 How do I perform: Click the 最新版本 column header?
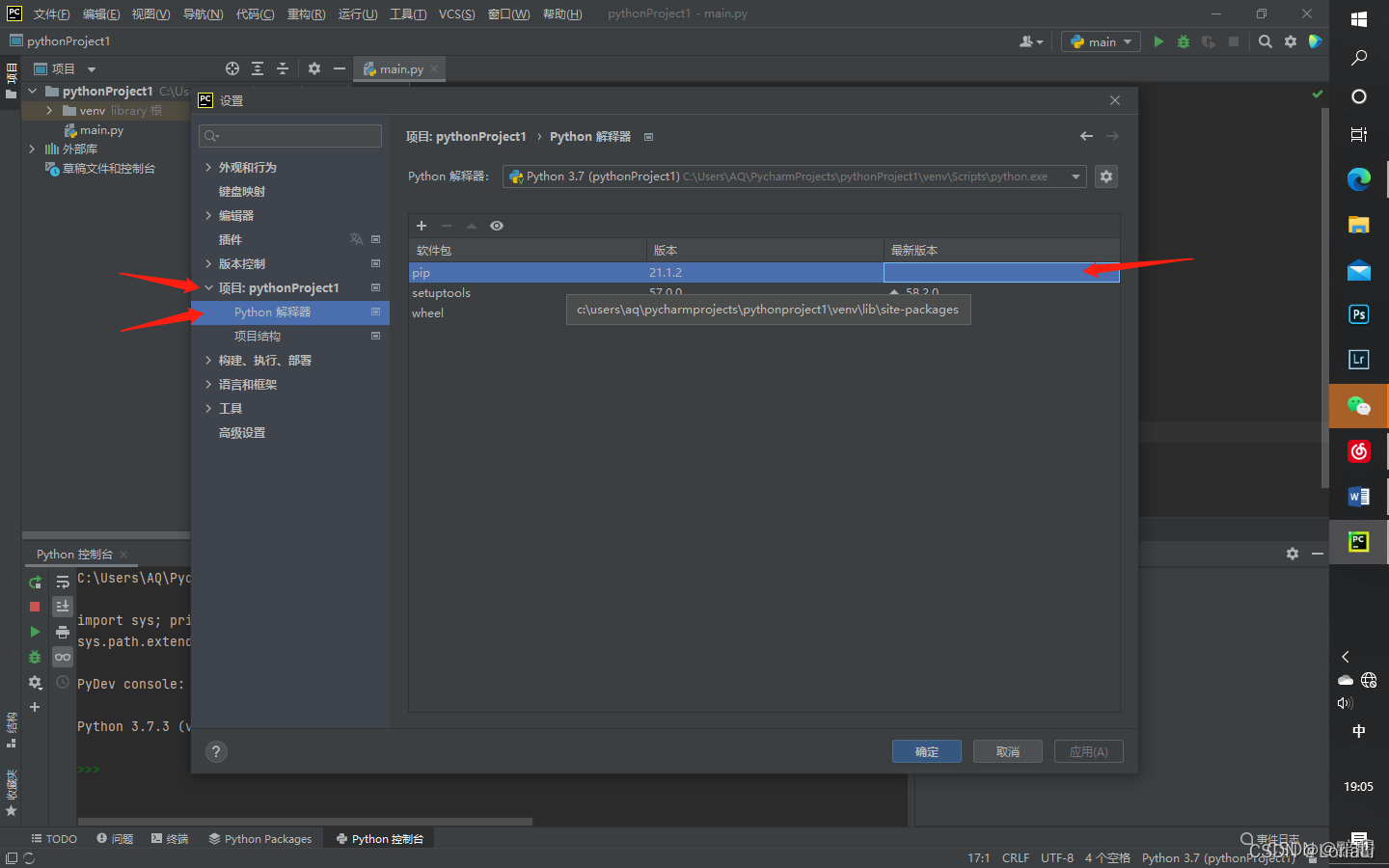[x=1001, y=250]
